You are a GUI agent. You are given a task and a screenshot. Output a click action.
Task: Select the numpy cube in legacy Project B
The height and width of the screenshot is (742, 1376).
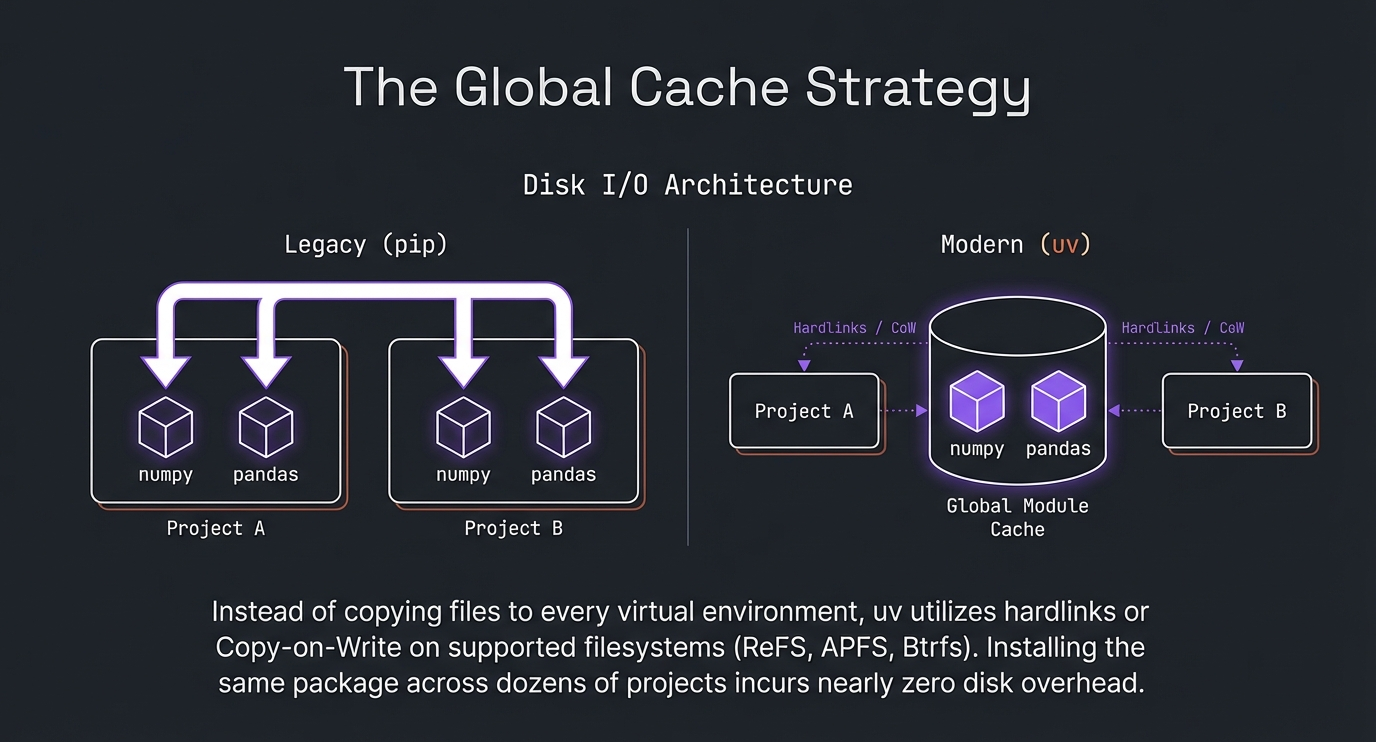click(x=463, y=425)
